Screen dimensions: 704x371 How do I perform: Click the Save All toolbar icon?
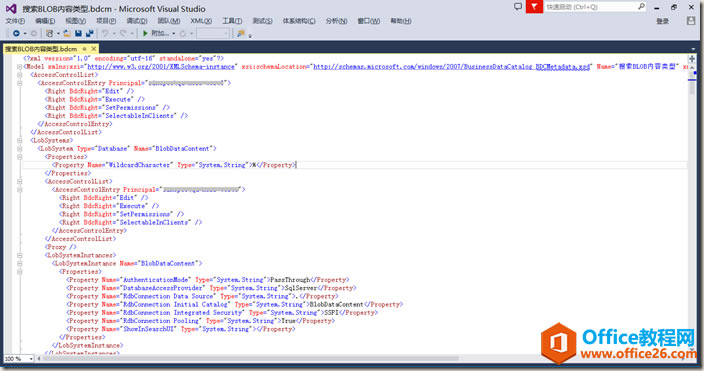pyautogui.click(x=89, y=33)
